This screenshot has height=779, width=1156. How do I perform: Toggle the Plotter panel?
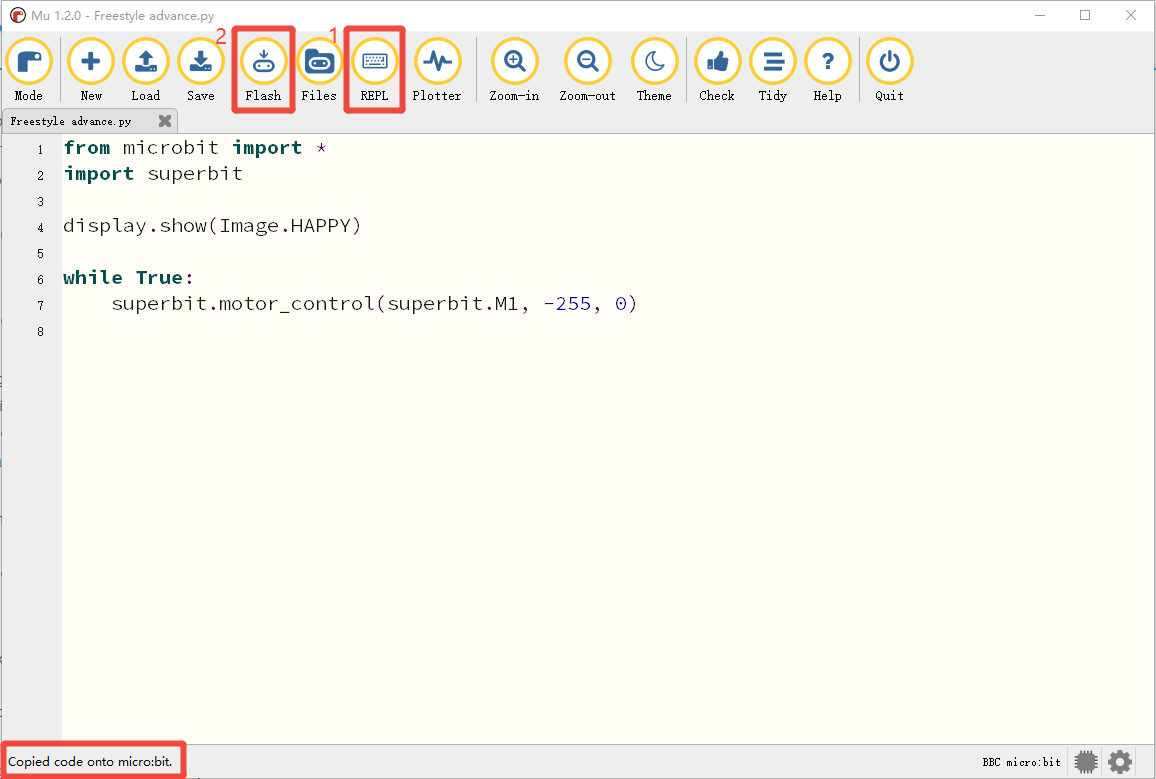point(437,71)
